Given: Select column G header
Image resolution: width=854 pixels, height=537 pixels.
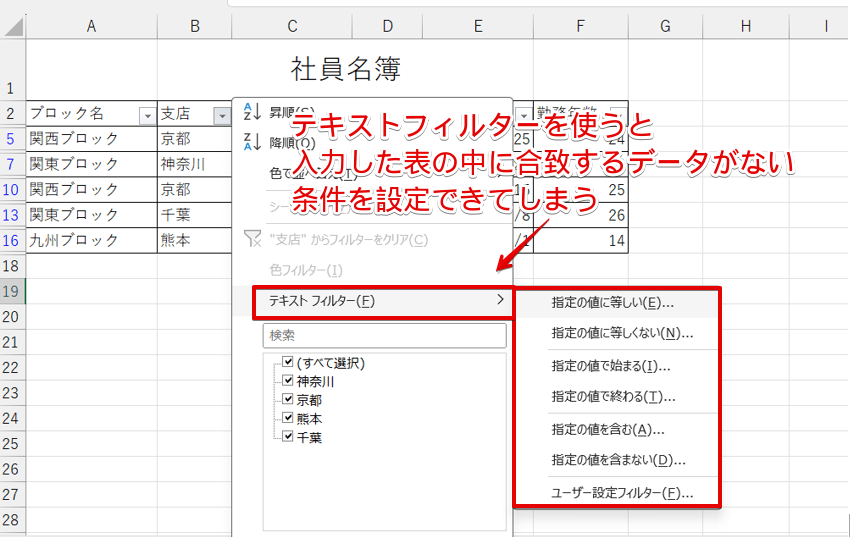Looking at the screenshot, I should (665, 26).
